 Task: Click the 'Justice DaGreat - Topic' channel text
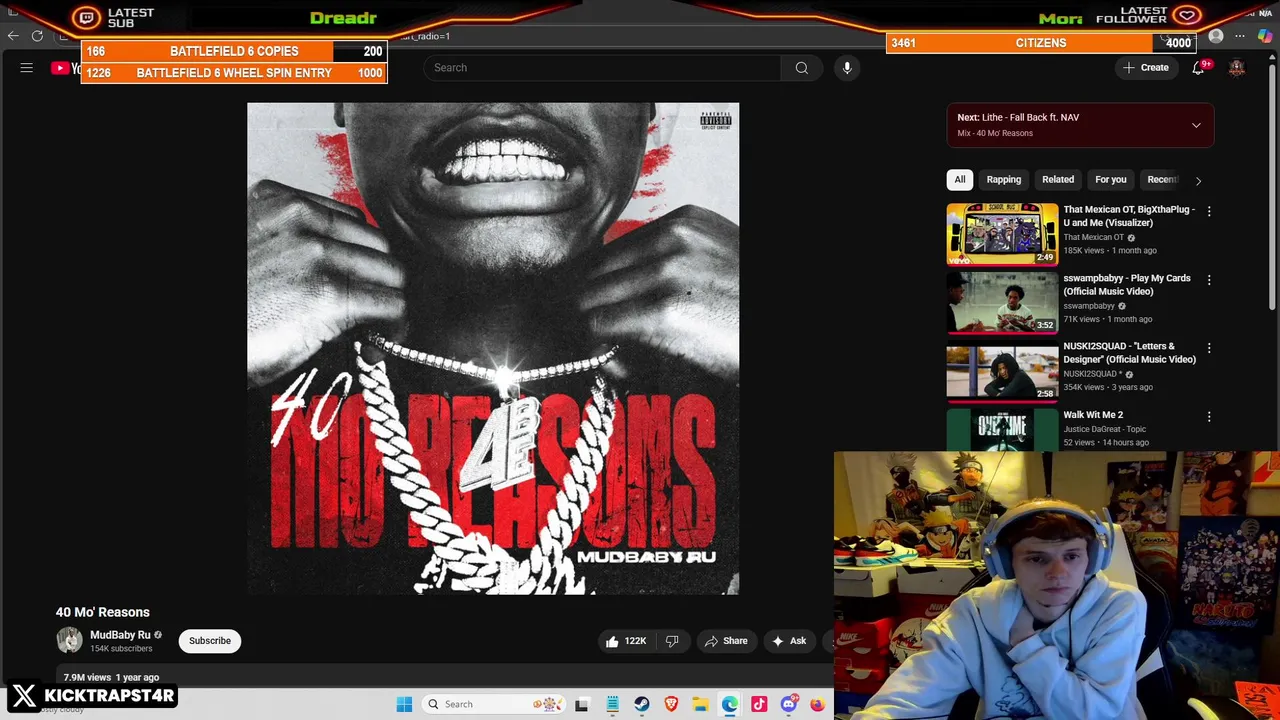[1105, 429]
